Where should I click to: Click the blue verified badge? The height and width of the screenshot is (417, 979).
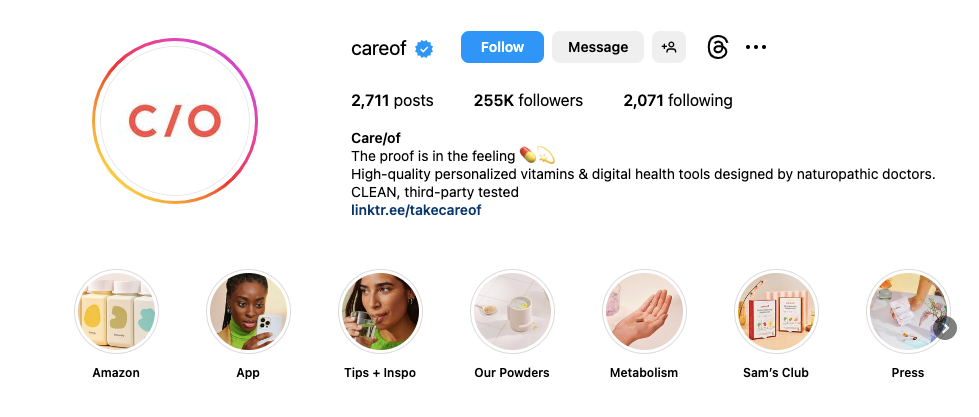tap(425, 48)
